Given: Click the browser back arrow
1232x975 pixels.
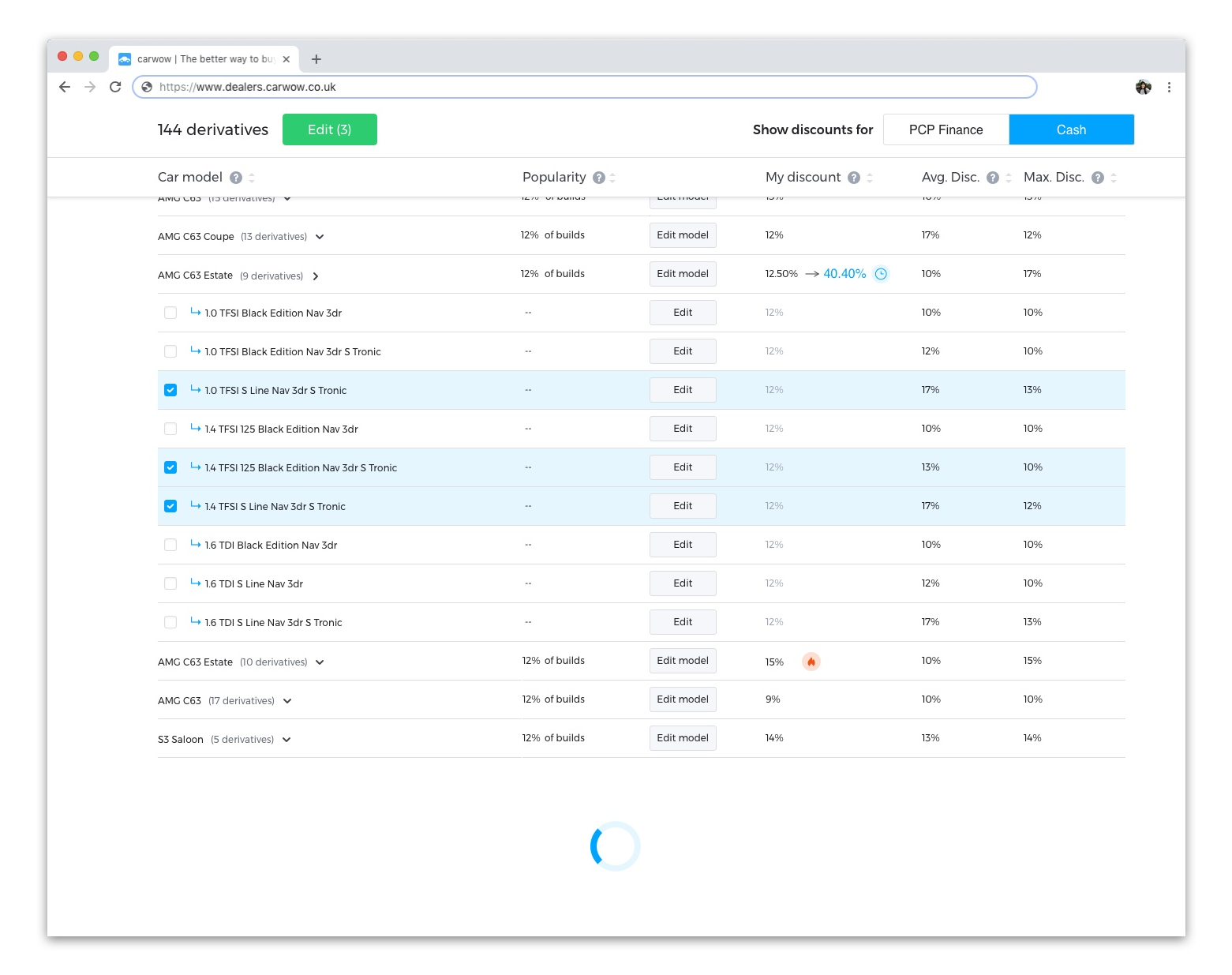Looking at the screenshot, I should (x=65, y=87).
